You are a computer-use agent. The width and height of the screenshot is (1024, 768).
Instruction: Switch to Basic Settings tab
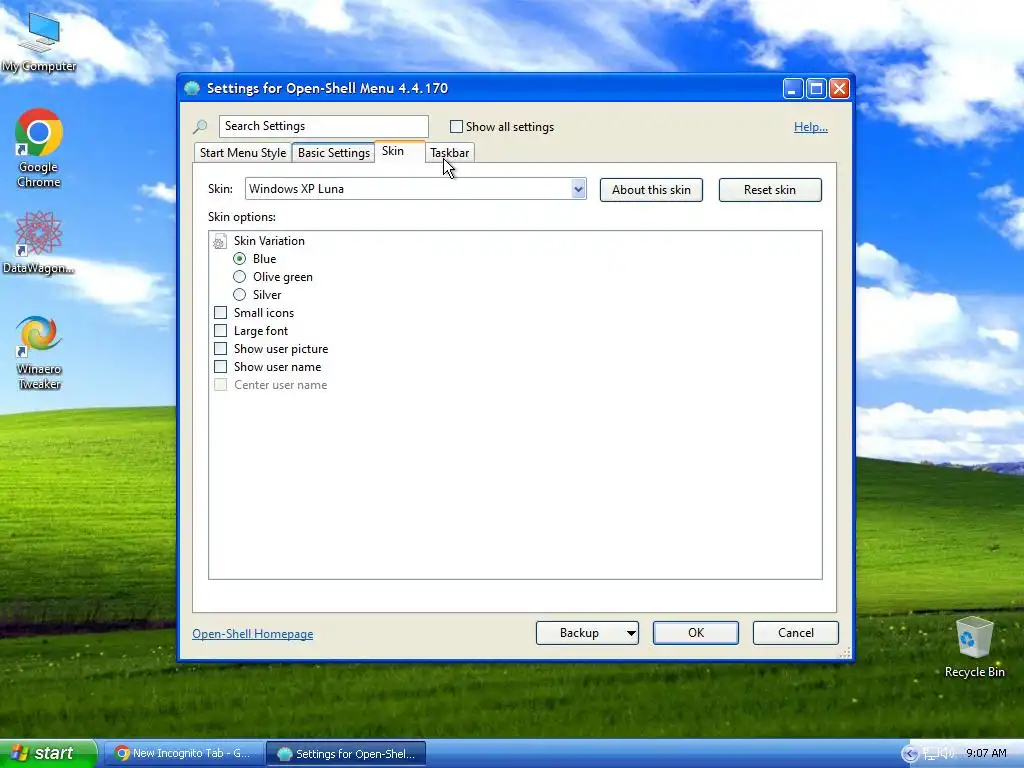[334, 153]
